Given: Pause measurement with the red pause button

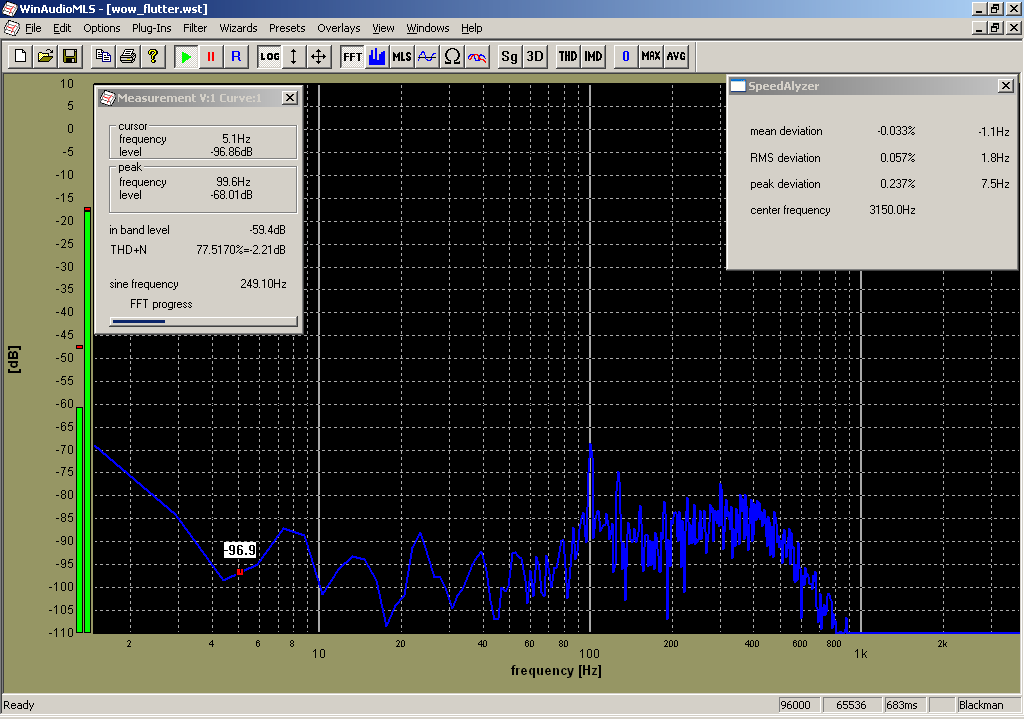Looking at the screenshot, I should 211,57.
